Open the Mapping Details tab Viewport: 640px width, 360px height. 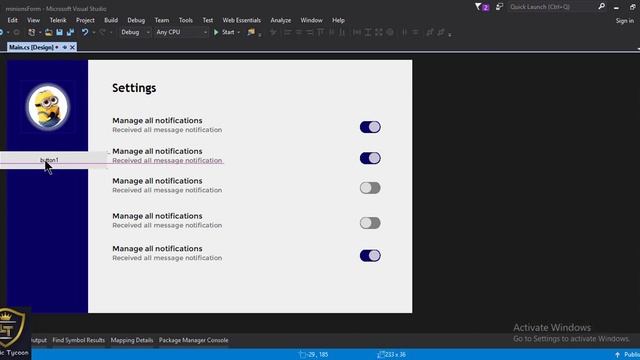click(x=132, y=340)
